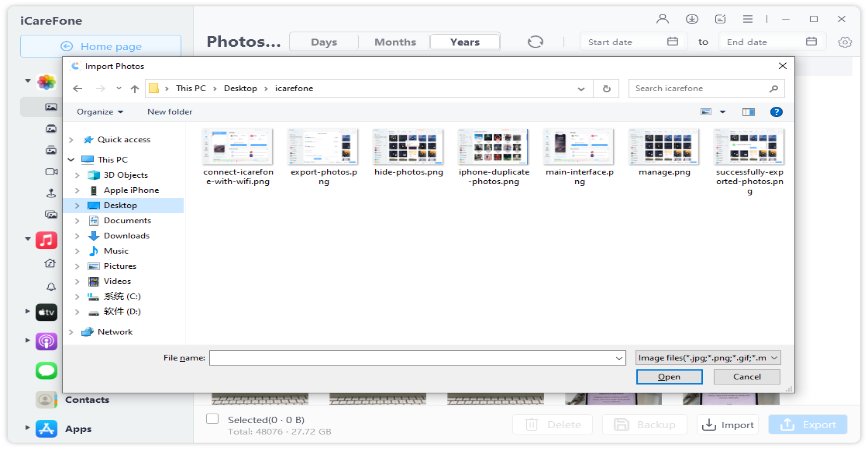Select the Apple TV sidebar icon

click(46, 312)
